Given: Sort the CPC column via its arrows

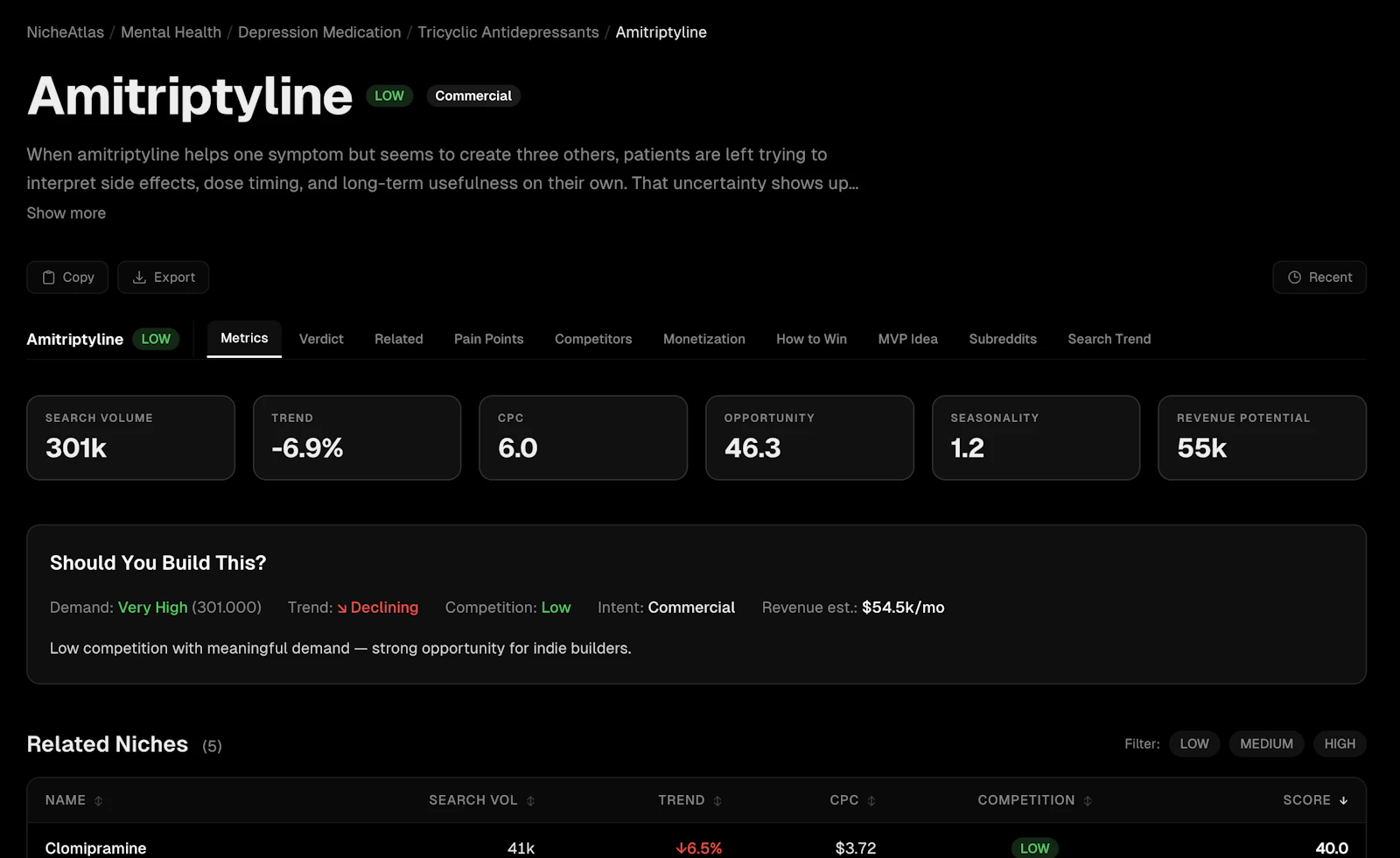Looking at the screenshot, I should coord(871,801).
